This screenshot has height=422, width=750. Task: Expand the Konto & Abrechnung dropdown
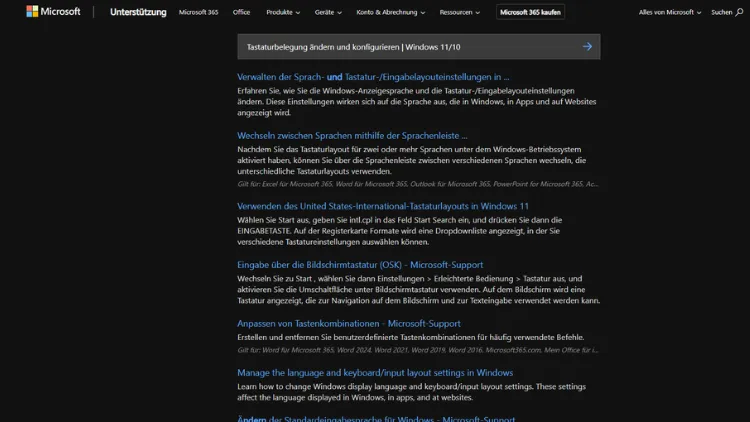[x=390, y=12]
